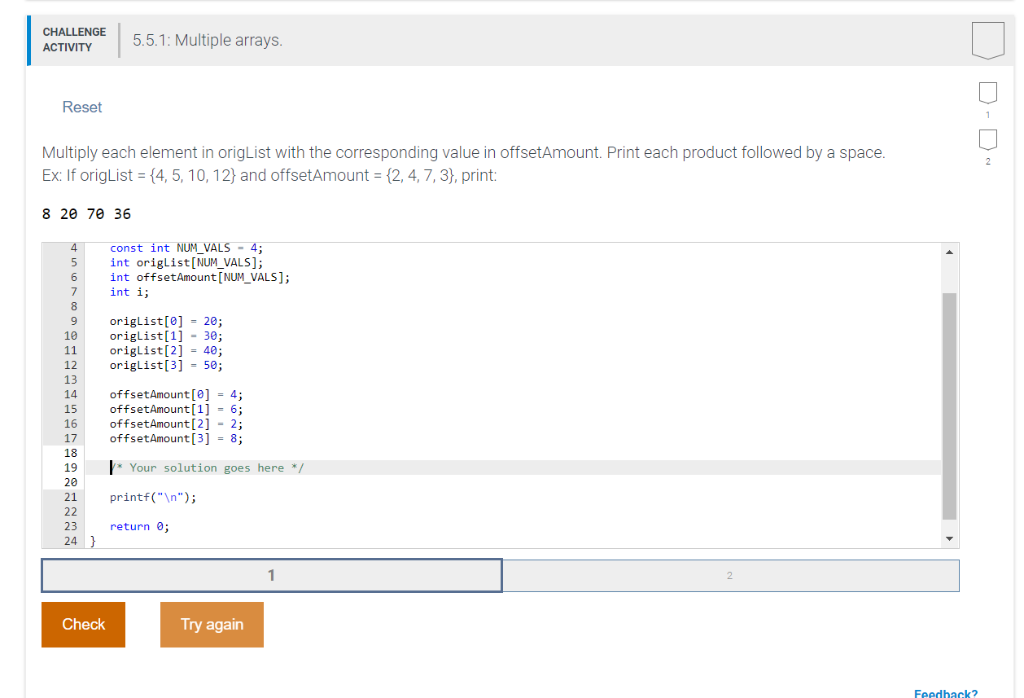Click the blue number 1 badge label

(x=987, y=114)
